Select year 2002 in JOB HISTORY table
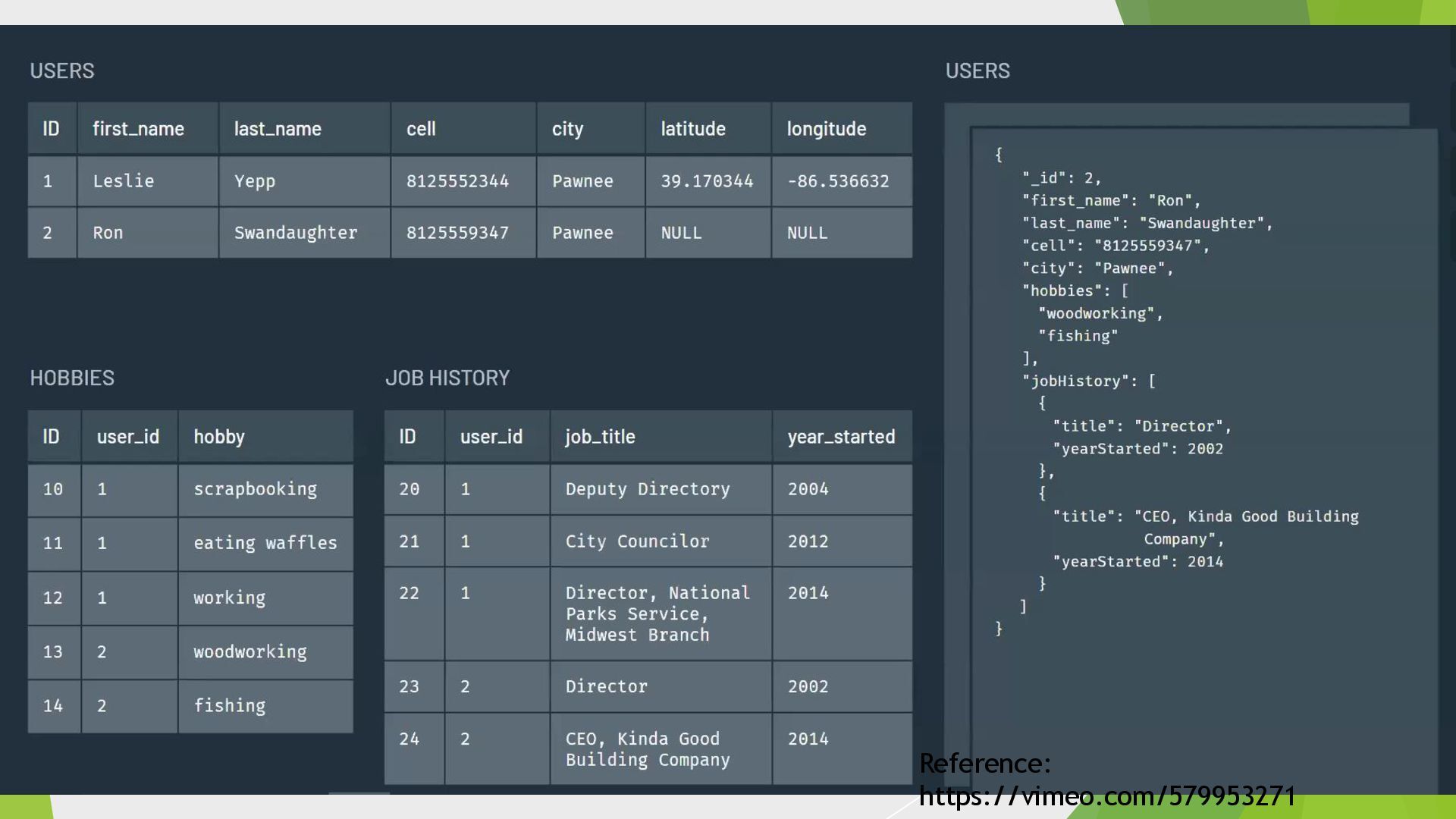1456x819 pixels. tap(842, 686)
